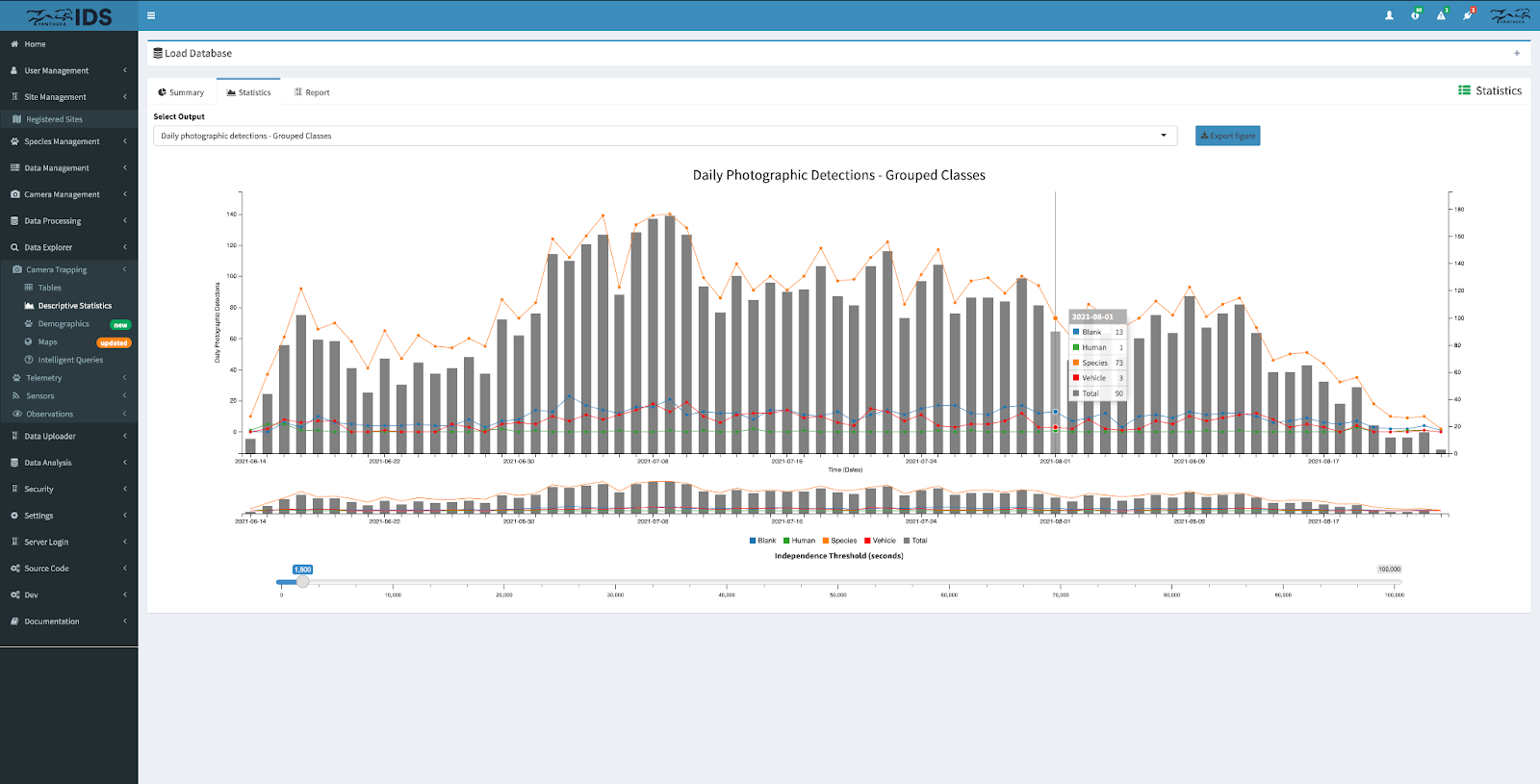Viewport: 1540px width, 784px height.
Task: Switch to the Summary tab
Action: (x=181, y=92)
